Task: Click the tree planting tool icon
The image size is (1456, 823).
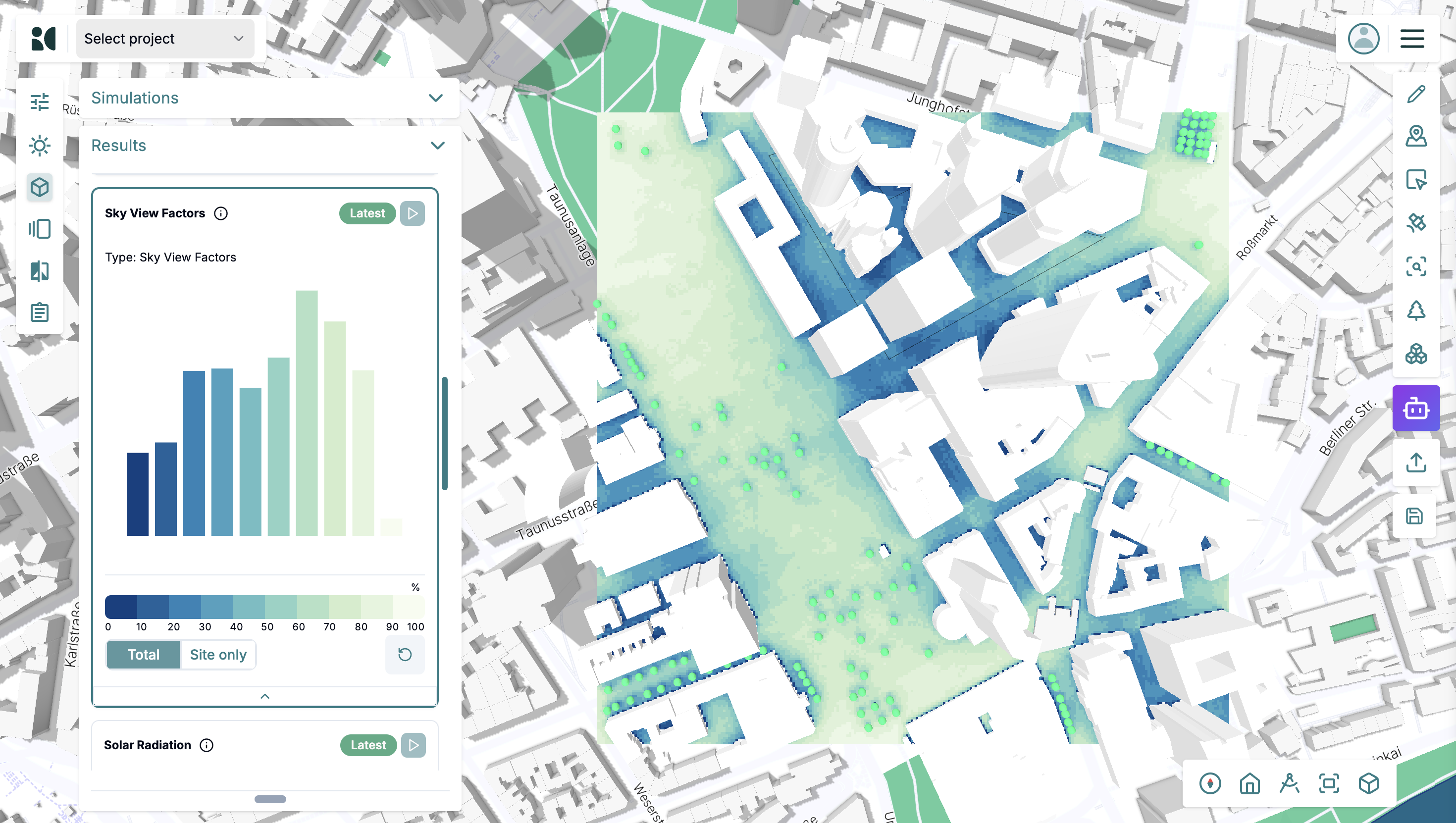Action: point(1416,310)
